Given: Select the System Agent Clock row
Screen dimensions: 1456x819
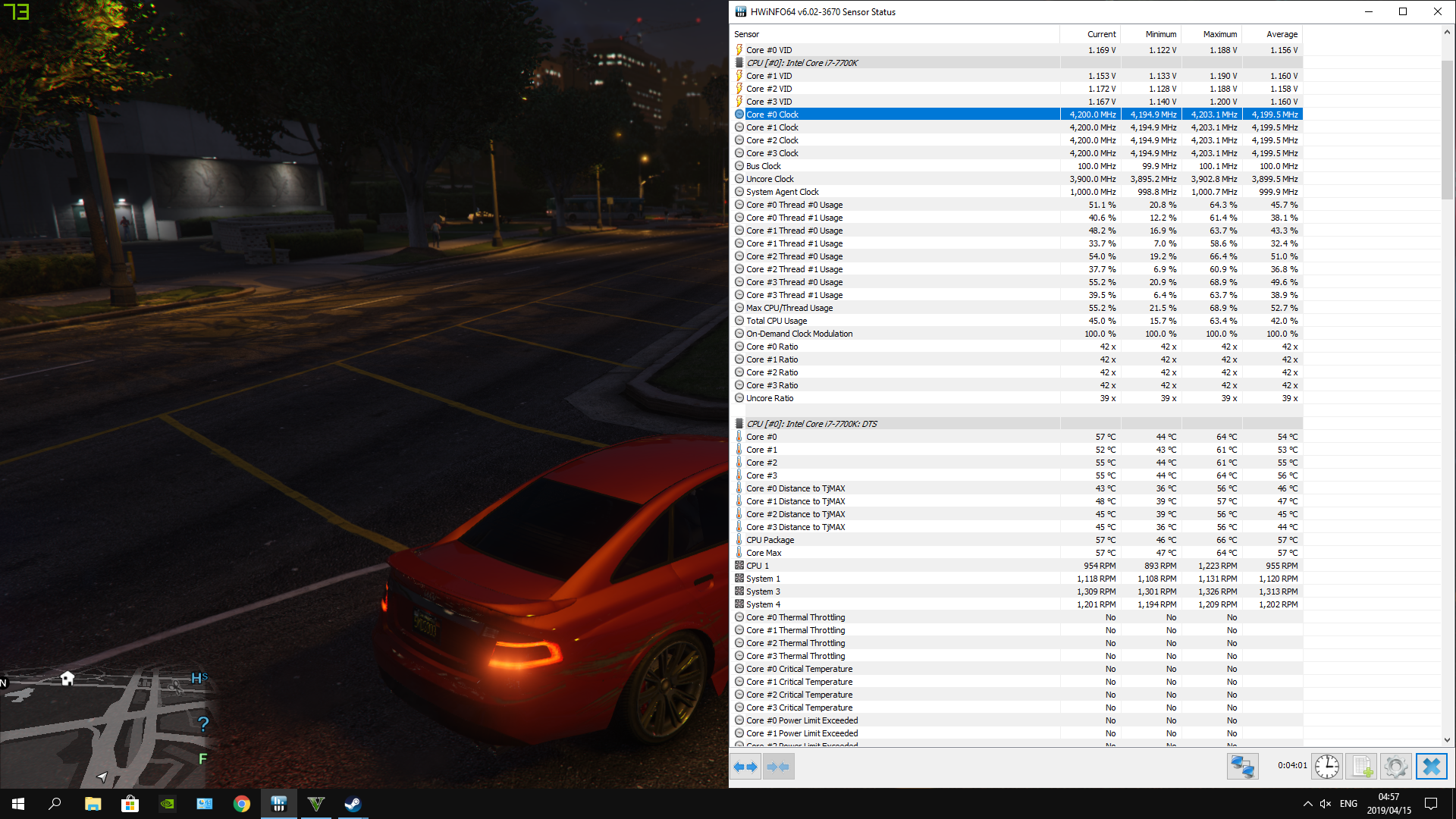Looking at the screenshot, I should 1017,192.
